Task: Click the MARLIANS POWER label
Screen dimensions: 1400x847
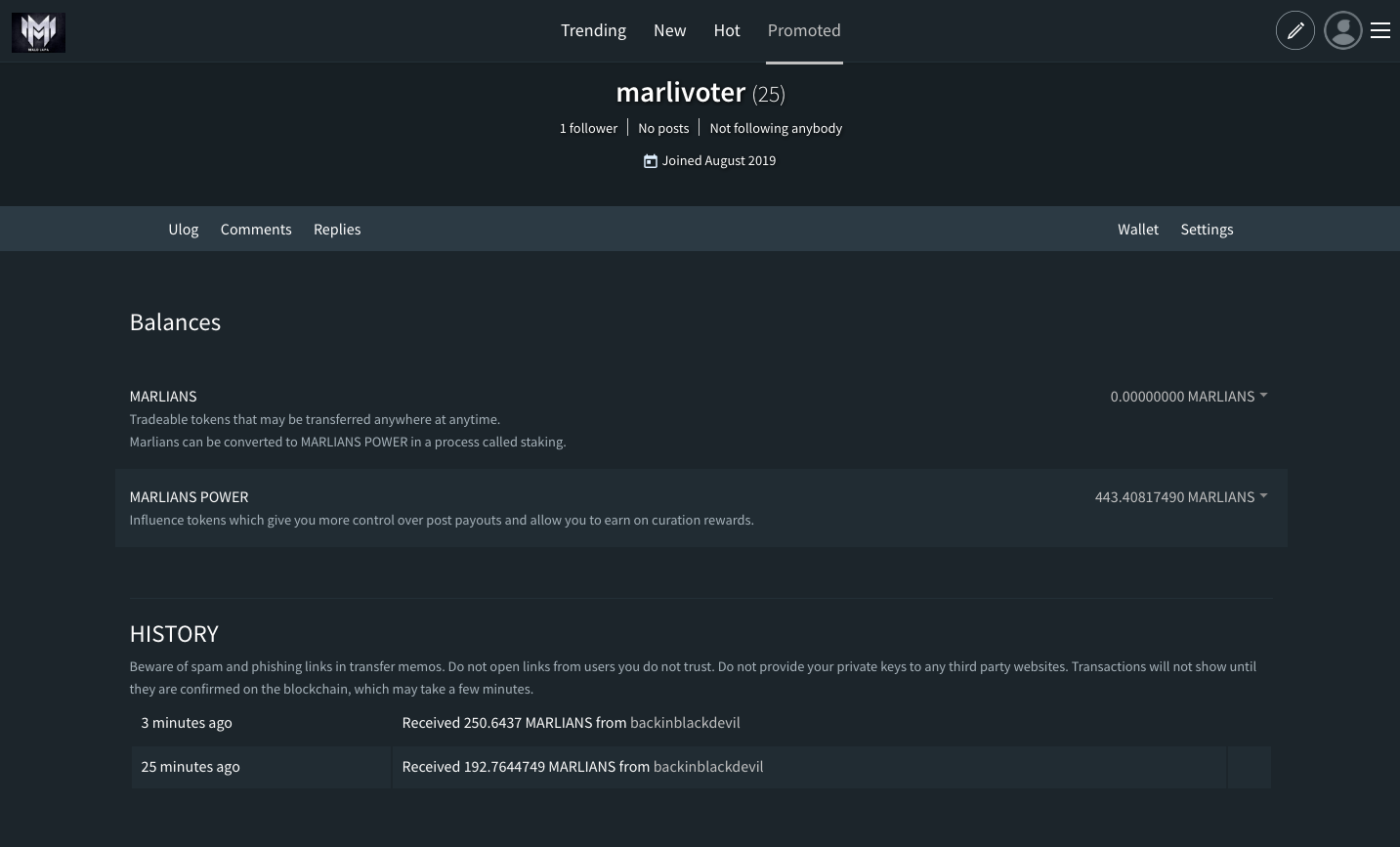Action: (x=189, y=497)
